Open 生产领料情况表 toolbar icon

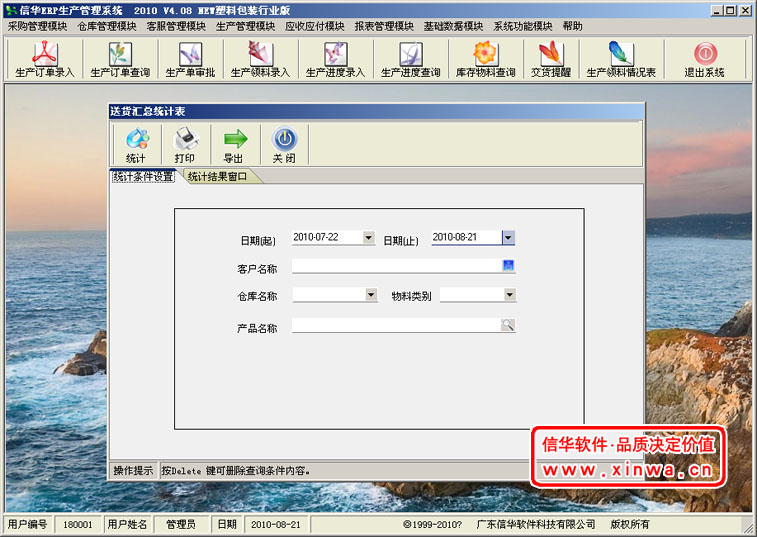coord(621,59)
